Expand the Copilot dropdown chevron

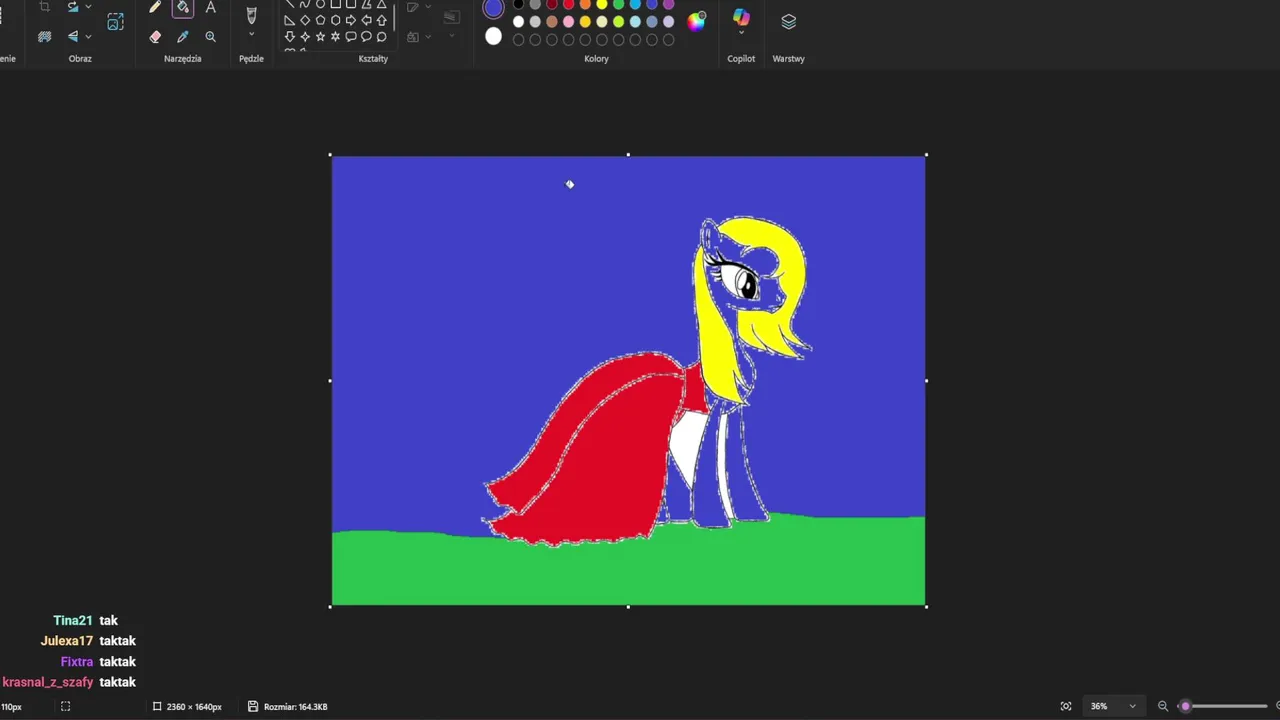pos(741,33)
